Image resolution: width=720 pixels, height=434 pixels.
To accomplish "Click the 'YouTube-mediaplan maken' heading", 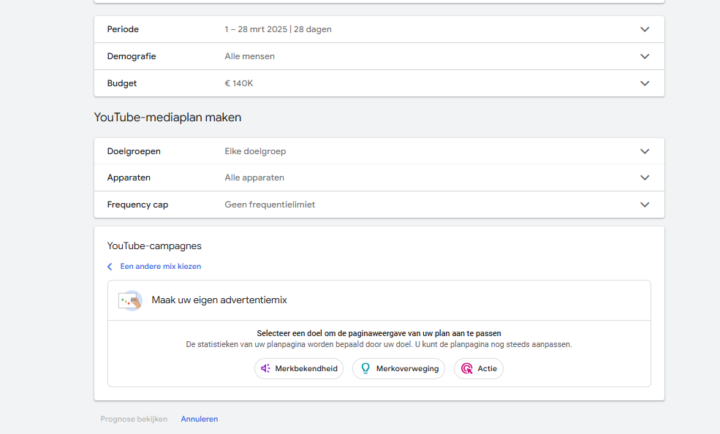I will (x=168, y=118).
